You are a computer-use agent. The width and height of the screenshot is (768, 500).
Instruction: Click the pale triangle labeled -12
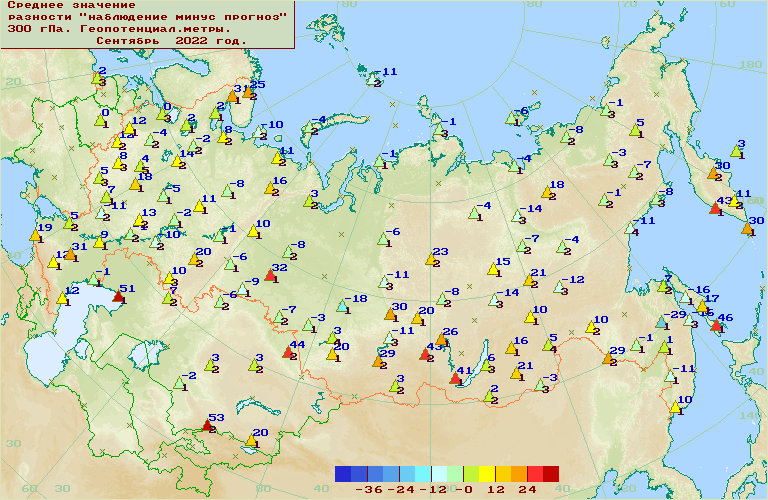tap(559, 287)
